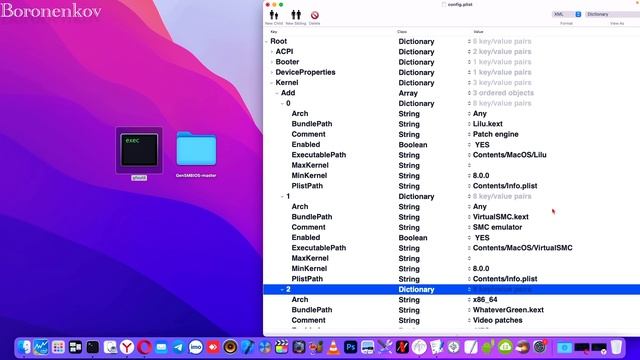Screen dimensions: 640x360
Task: Open AnyDesk from the Dock
Action: coord(213,347)
